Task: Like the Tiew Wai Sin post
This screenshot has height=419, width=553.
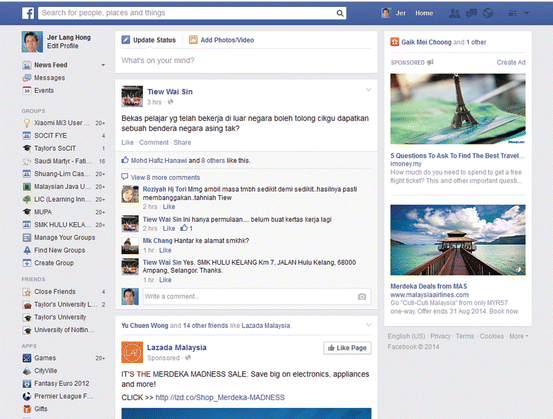Action: click(128, 142)
